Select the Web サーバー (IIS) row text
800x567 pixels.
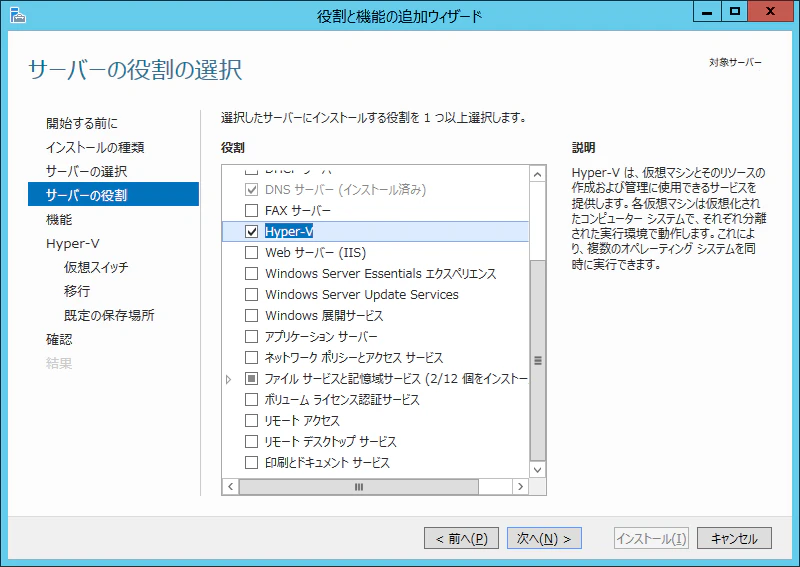click(x=315, y=253)
